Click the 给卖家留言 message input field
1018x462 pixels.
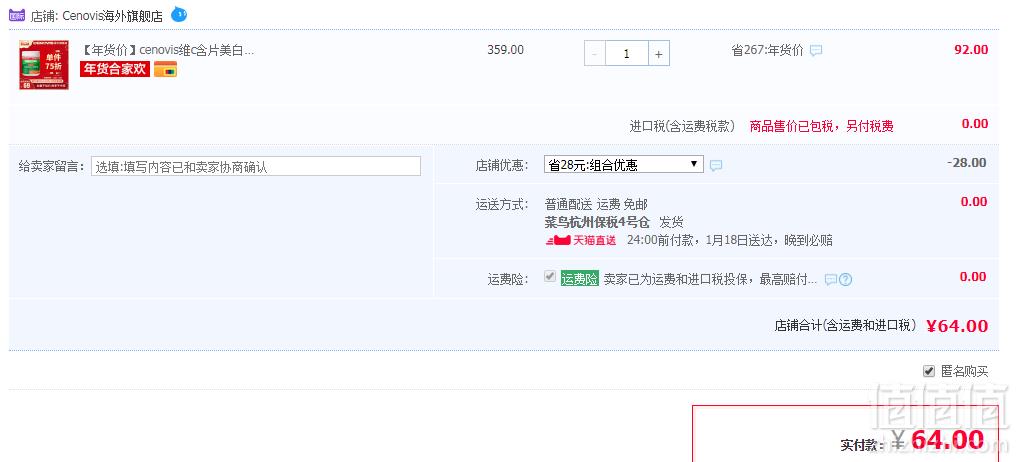(256, 166)
